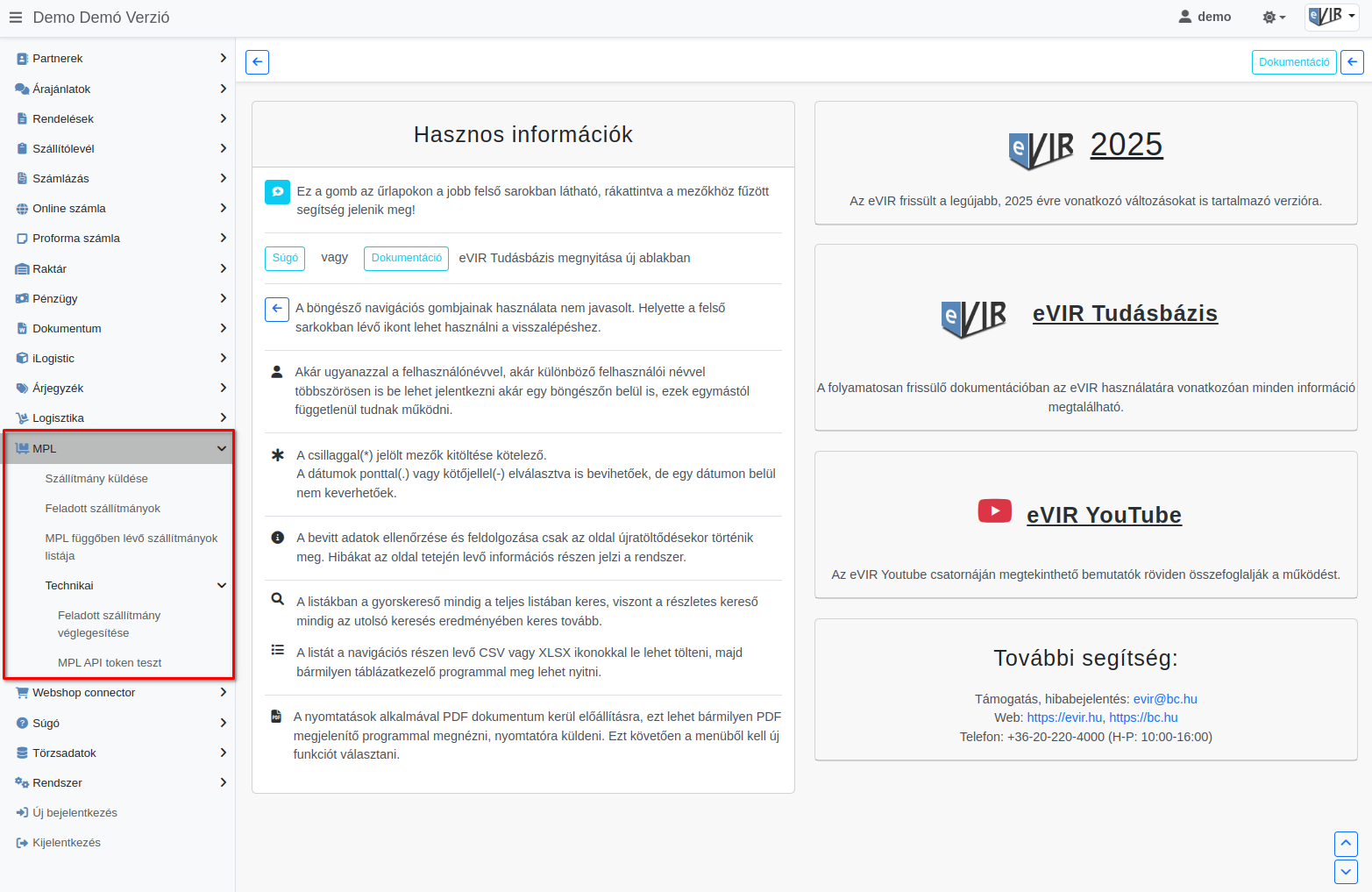Expand the Pénzügy menu chevron
1372x892 pixels.
(x=223, y=298)
